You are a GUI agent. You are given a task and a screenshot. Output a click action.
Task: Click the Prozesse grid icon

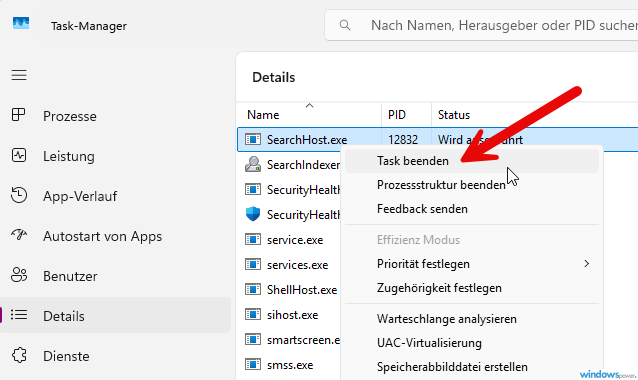pos(19,115)
